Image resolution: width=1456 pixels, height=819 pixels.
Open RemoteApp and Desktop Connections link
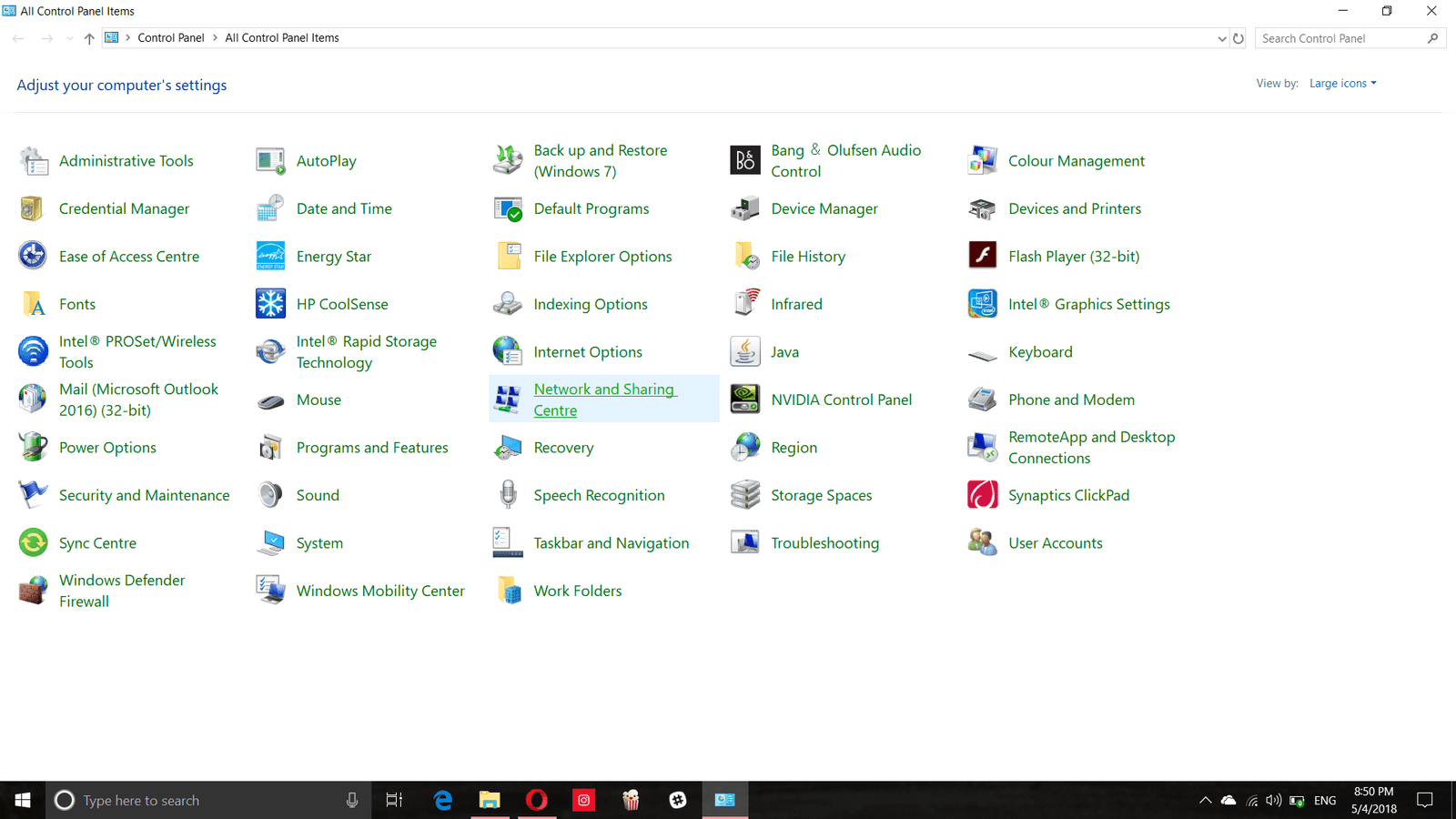coord(1091,448)
